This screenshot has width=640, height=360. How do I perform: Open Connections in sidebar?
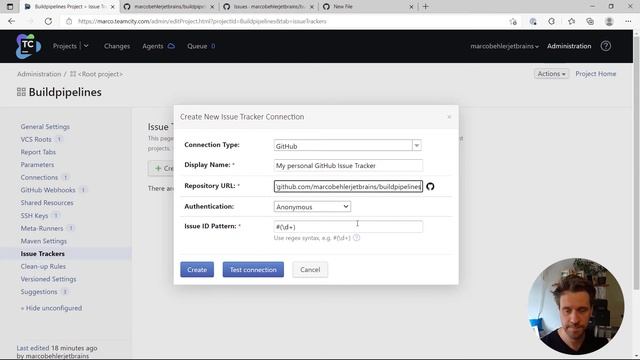tap(39, 178)
